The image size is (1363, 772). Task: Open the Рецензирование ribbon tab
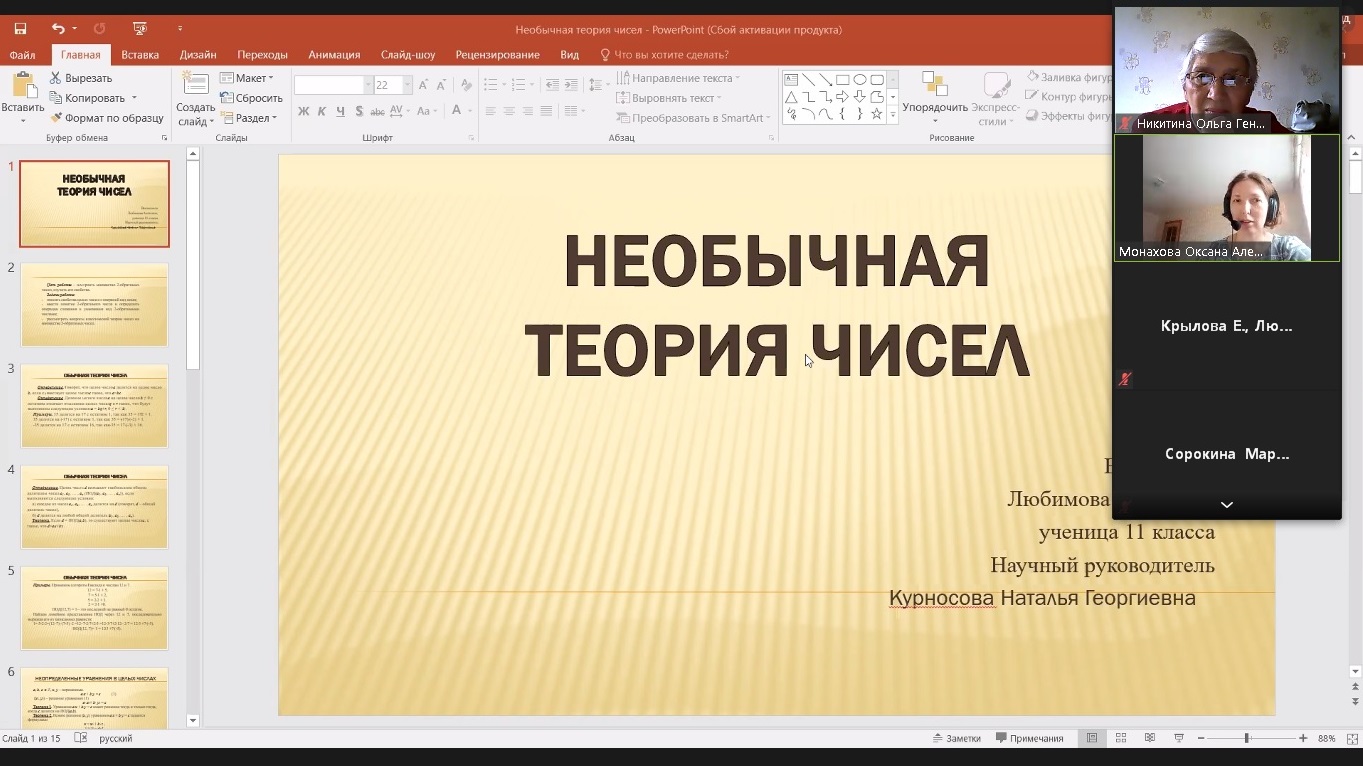[497, 55]
